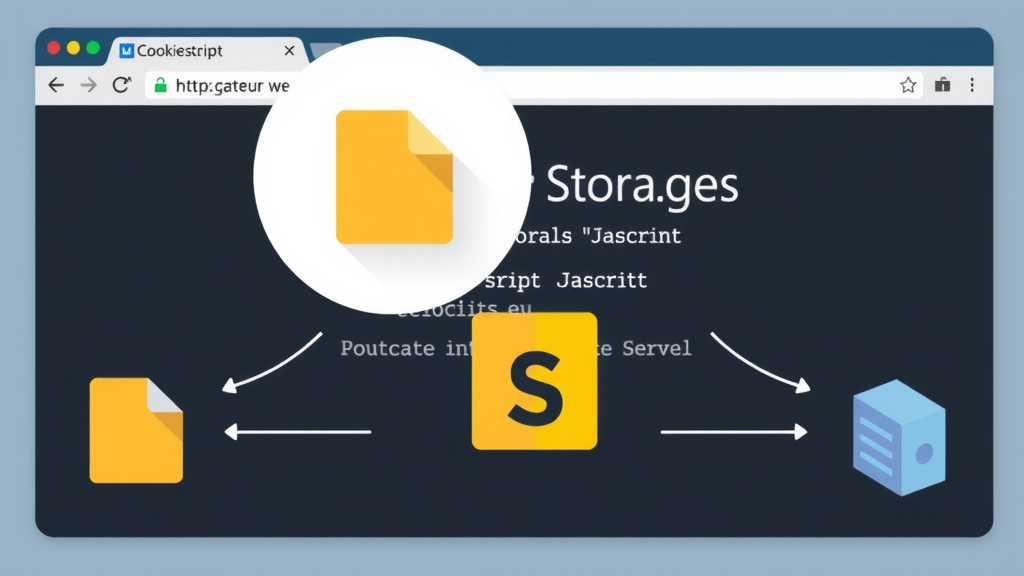
Task: Open the three-dot browser menu
Action: [x=973, y=86]
